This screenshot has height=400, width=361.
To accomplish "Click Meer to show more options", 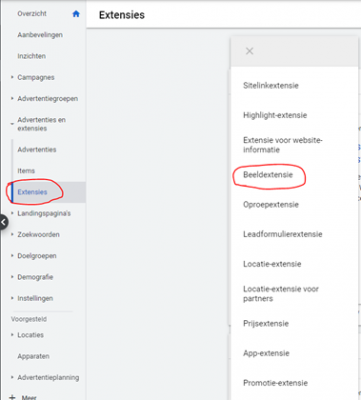I will 29,397.
